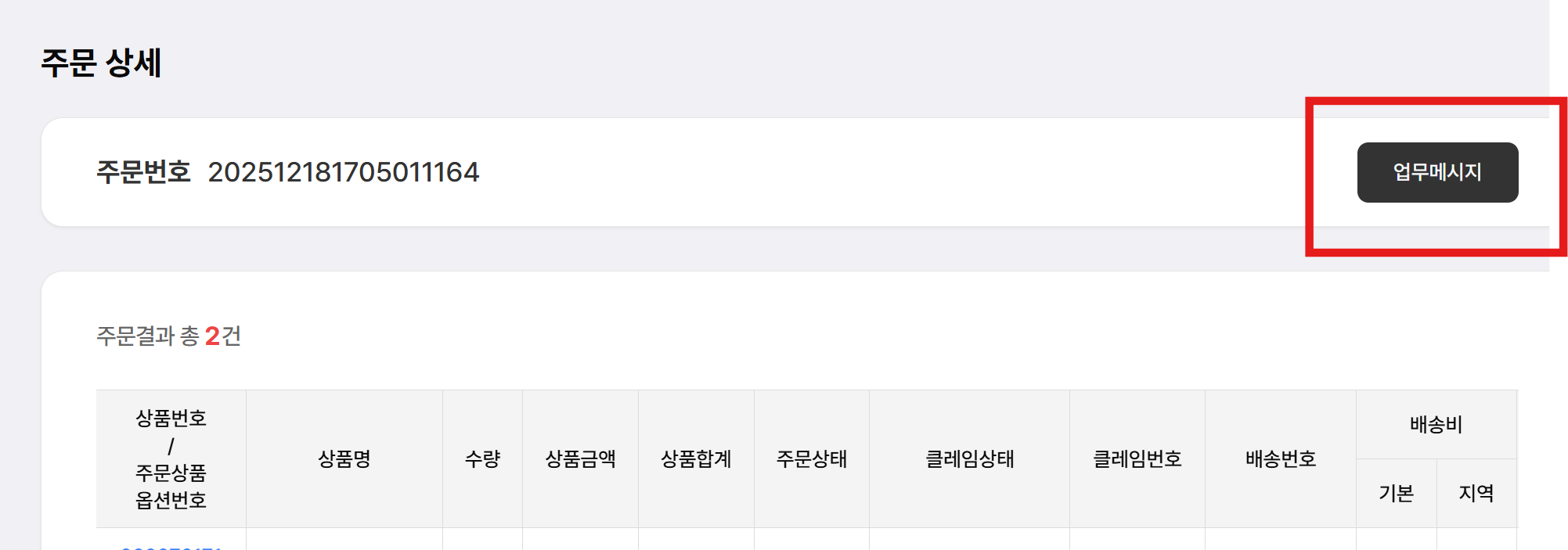This screenshot has width=1568, height=550.
Task: Click the 상품금액 column header
Action: [x=580, y=458]
